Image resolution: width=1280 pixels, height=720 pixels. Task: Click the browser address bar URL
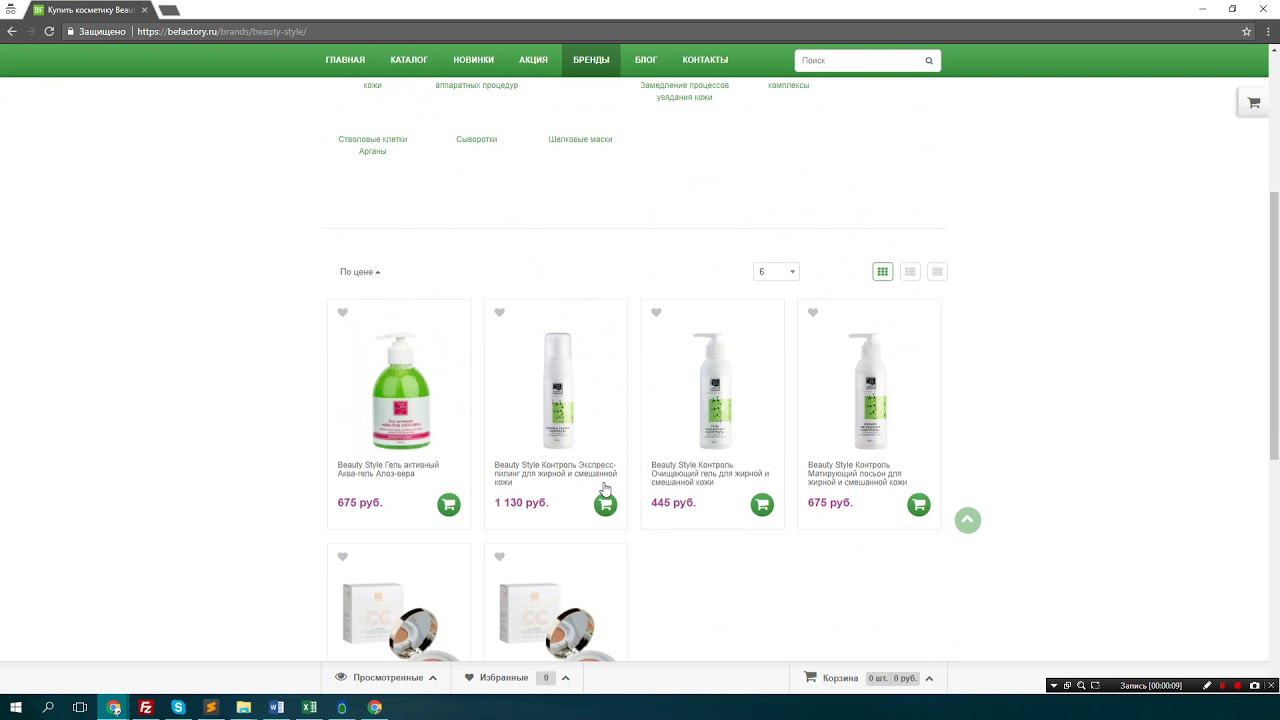[222, 32]
